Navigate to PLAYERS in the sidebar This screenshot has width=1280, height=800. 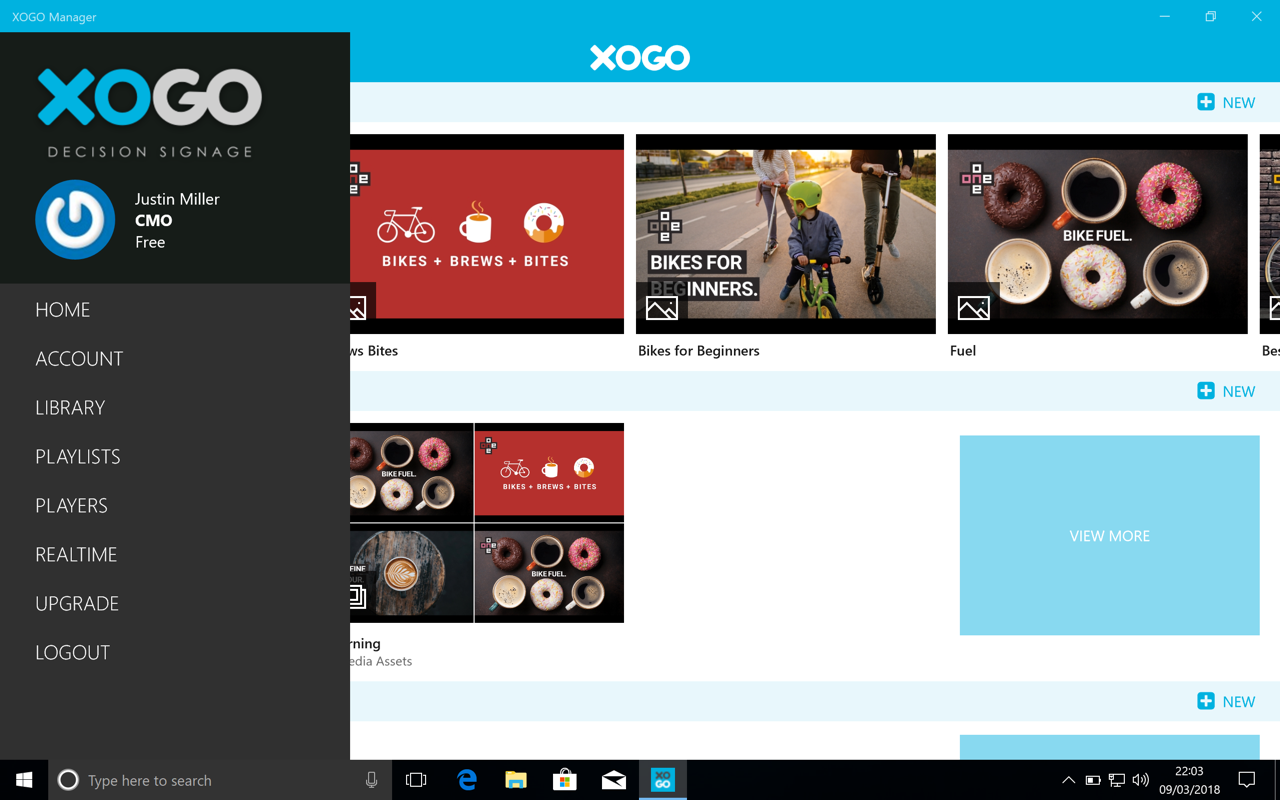(x=71, y=506)
